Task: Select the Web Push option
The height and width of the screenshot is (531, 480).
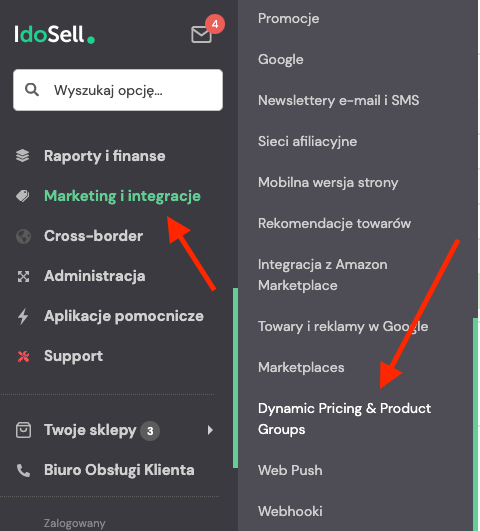Action: [x=290, y=470]
